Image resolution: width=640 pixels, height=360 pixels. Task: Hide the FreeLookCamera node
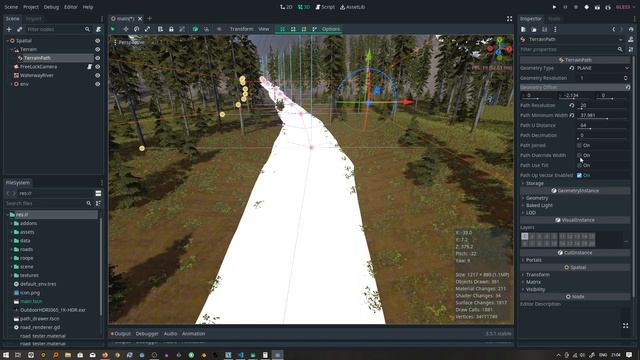98,67
